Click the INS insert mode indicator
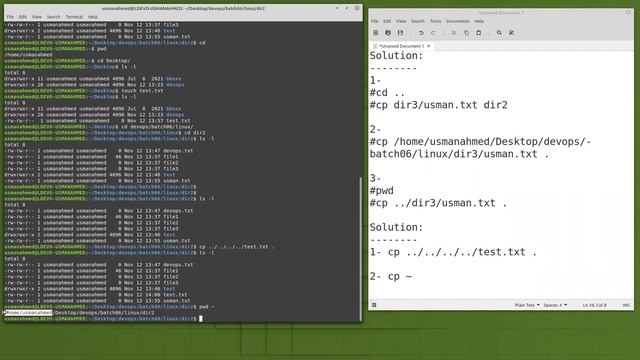The width and height of the screenshot is (640, 360). [x=626, y=305]
